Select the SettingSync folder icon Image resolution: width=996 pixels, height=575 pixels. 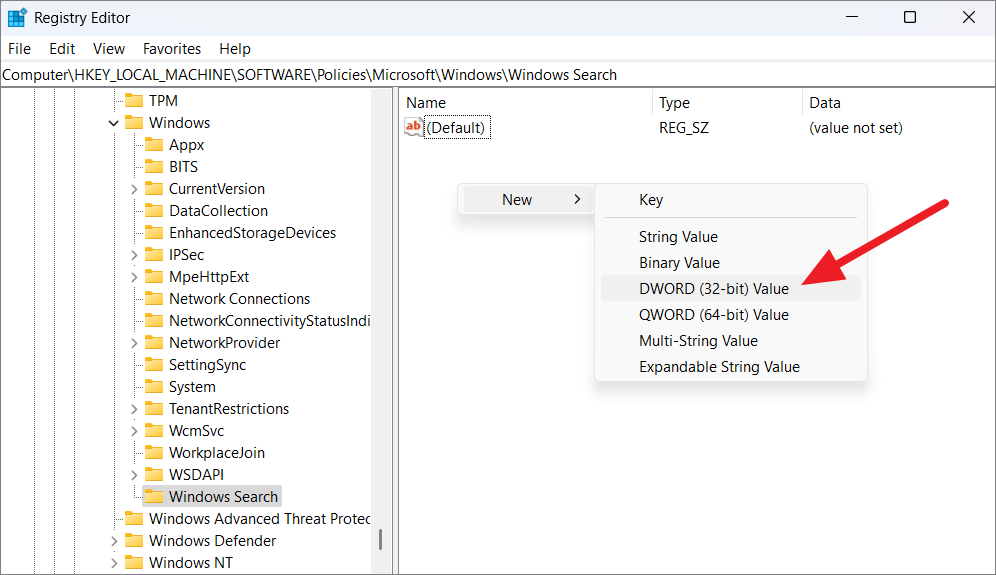point(154,365)
